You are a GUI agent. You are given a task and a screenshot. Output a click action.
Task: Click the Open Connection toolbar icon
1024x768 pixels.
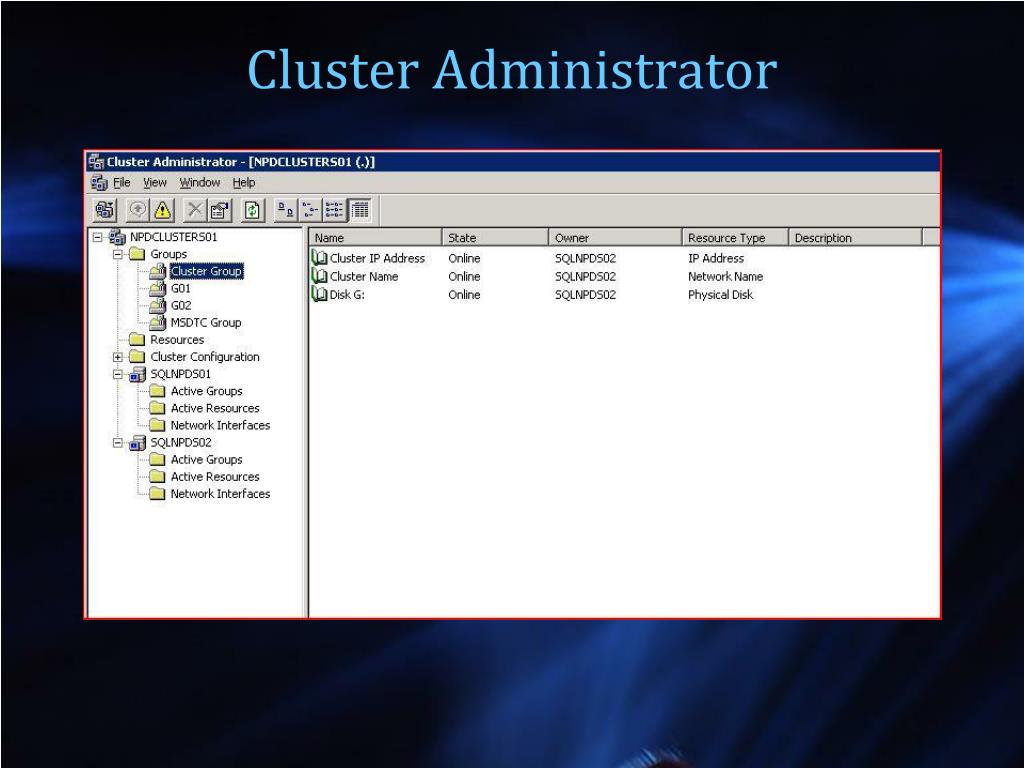104,210
